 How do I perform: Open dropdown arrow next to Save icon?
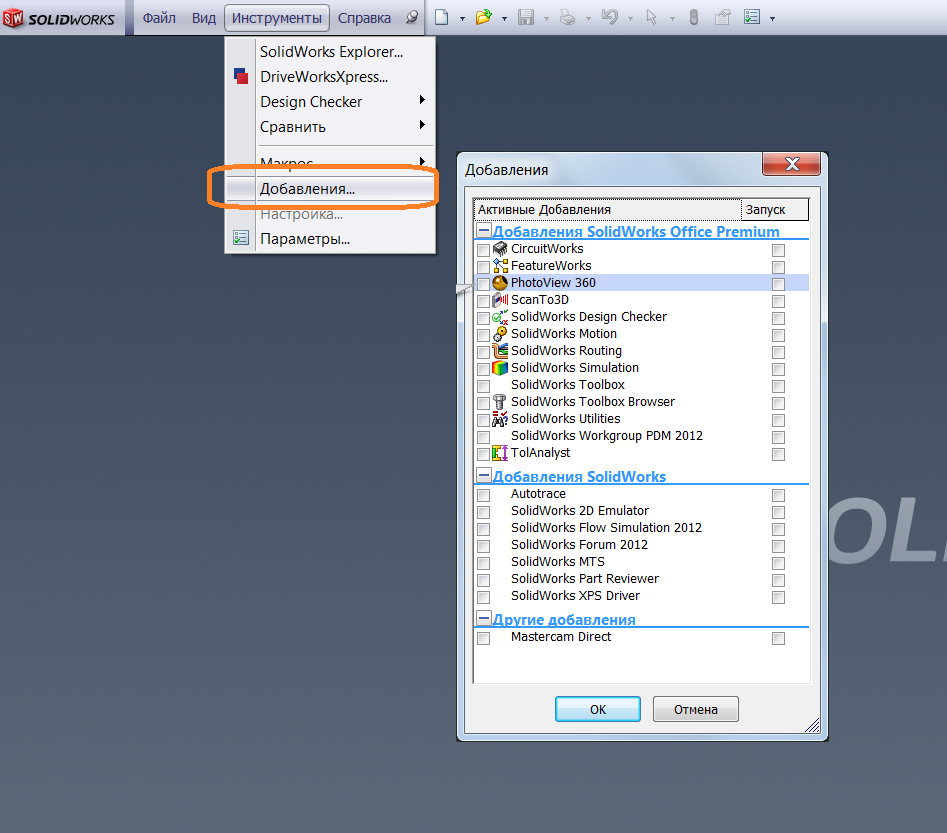point(546,19)
